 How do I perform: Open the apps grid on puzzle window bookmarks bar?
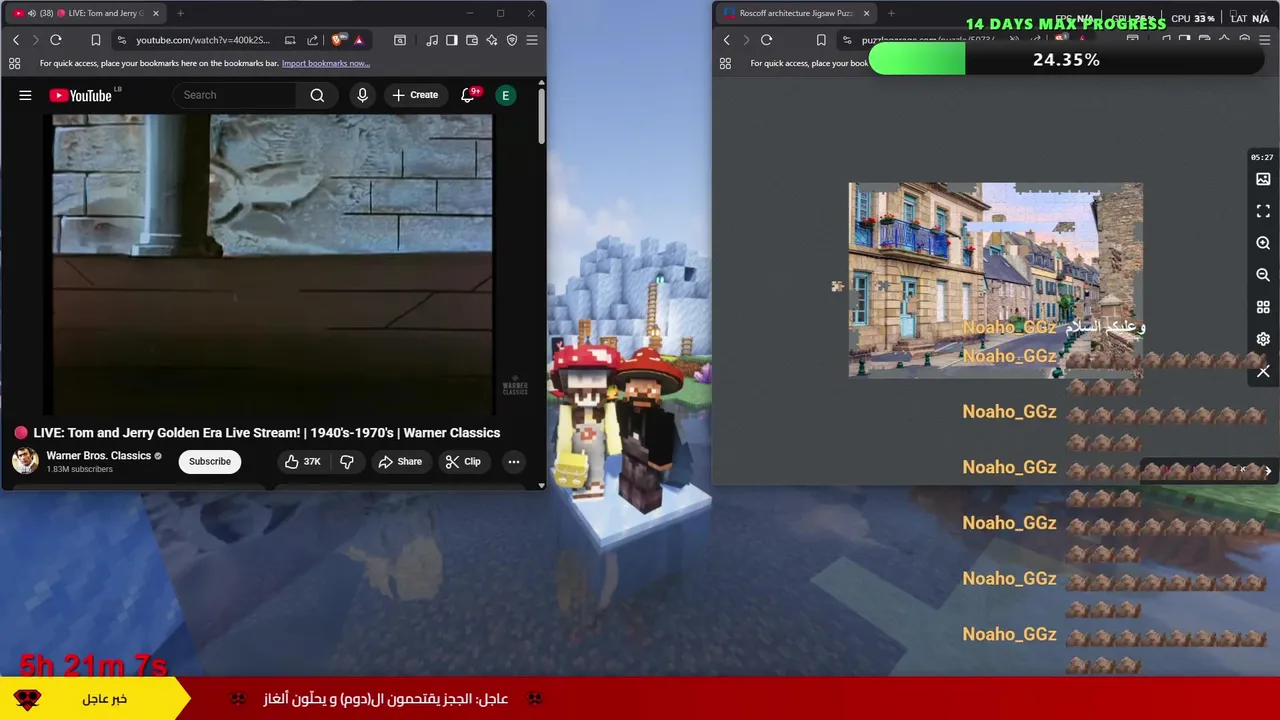click(725, 63)
